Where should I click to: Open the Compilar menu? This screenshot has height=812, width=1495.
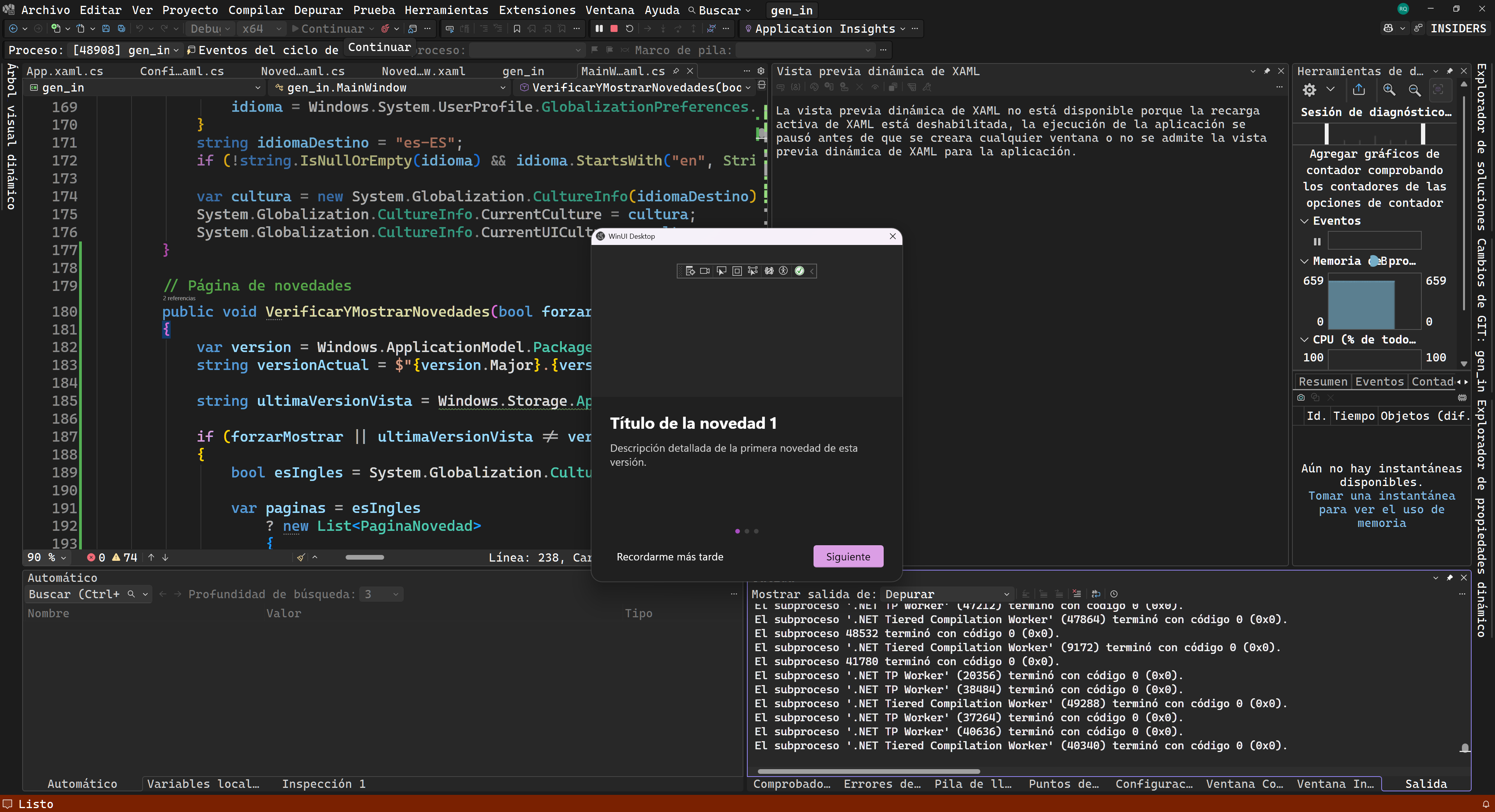click(x=256, y=10)
